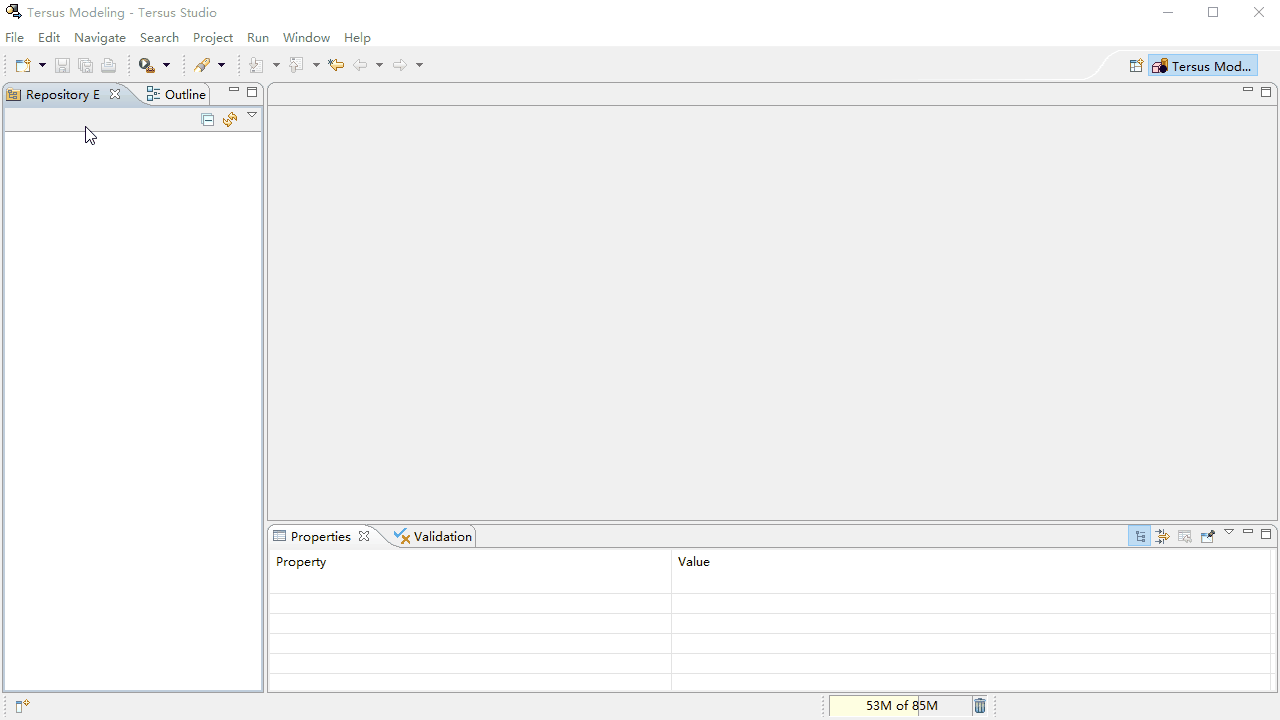Open the External Tools dropdown arrow
Viewport: 1280px width, 720px height.
pyautogui.click(x=166, y=65)
